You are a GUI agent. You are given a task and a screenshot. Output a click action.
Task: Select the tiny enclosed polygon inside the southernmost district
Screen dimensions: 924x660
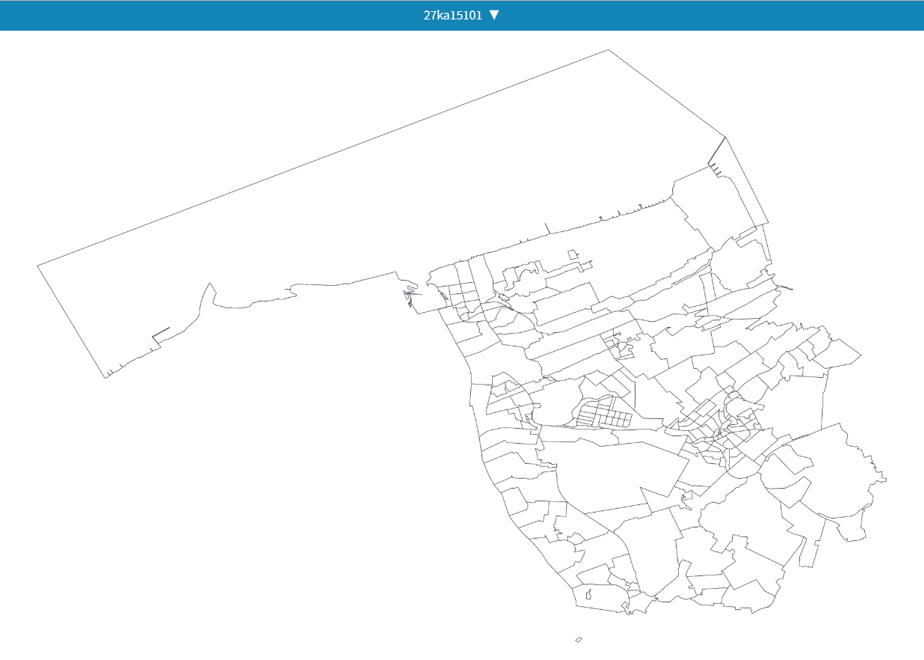588,595
